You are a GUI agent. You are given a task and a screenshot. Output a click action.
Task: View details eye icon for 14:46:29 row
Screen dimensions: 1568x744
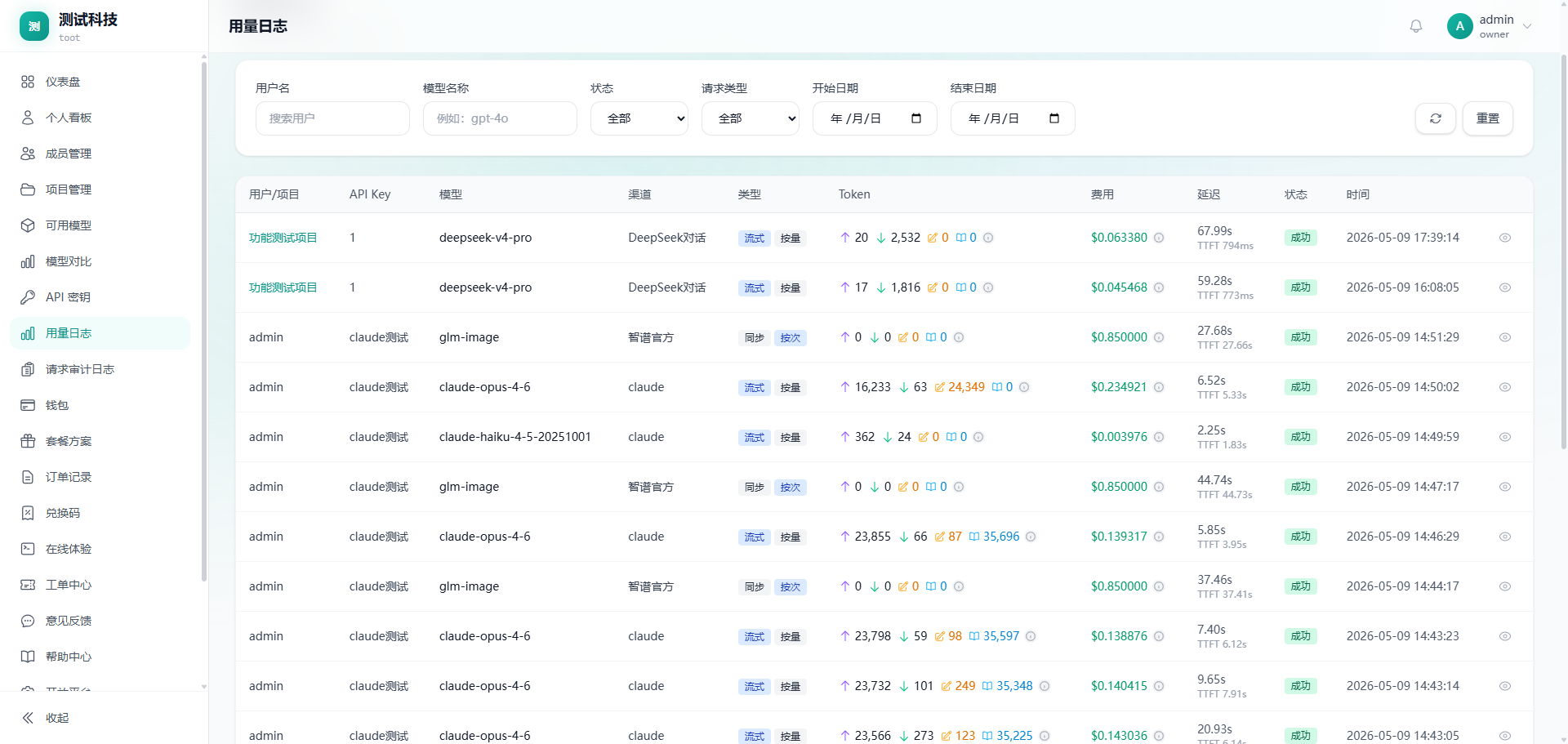(x=1505, y=537)
